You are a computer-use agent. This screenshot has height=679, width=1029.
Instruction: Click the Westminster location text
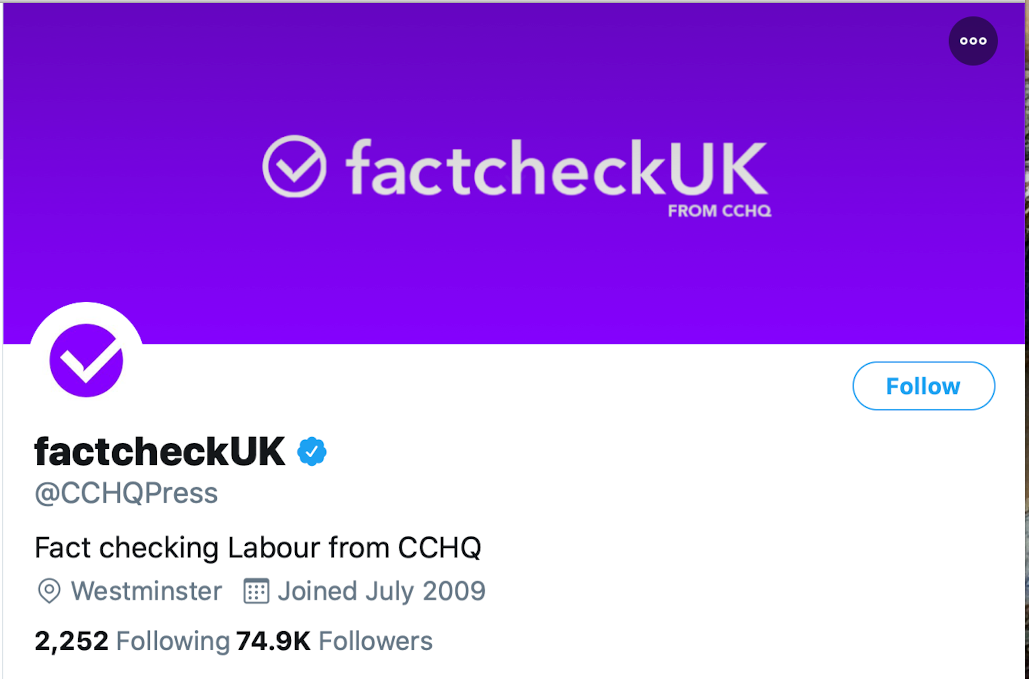(x=146, y=591)
